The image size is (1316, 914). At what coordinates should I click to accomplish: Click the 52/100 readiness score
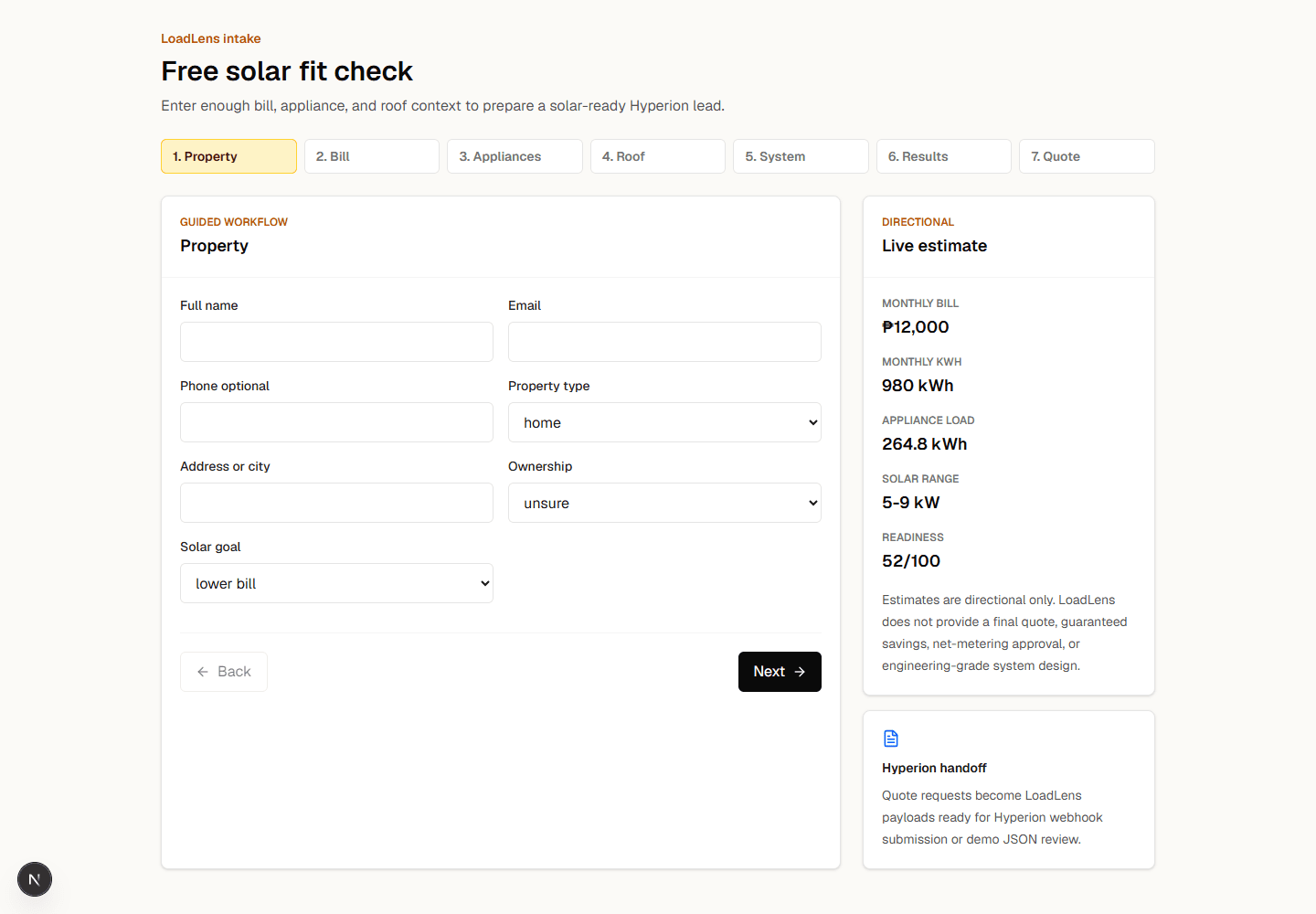click(x=911, y=561)
